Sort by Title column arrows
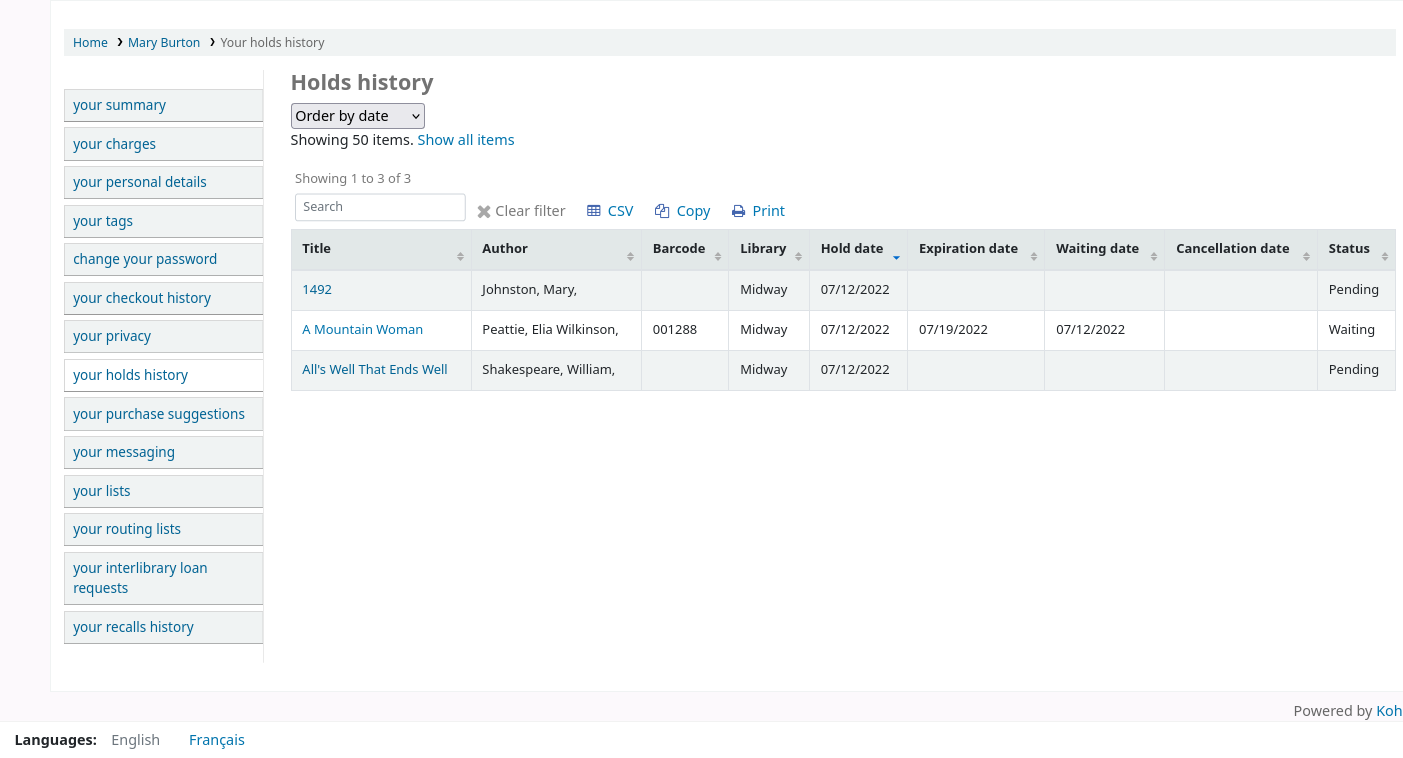1403x758 pixels. 460,257
